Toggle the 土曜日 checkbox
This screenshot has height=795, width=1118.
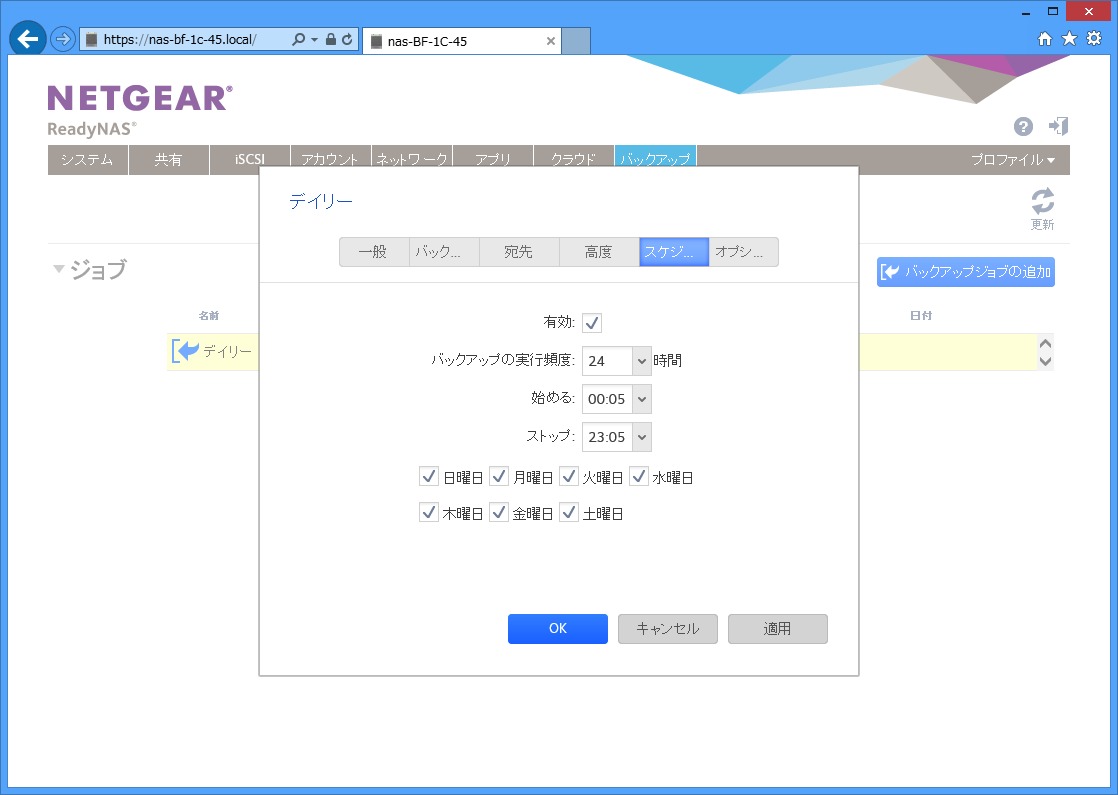pyautogui.click(x=569, y=513)
